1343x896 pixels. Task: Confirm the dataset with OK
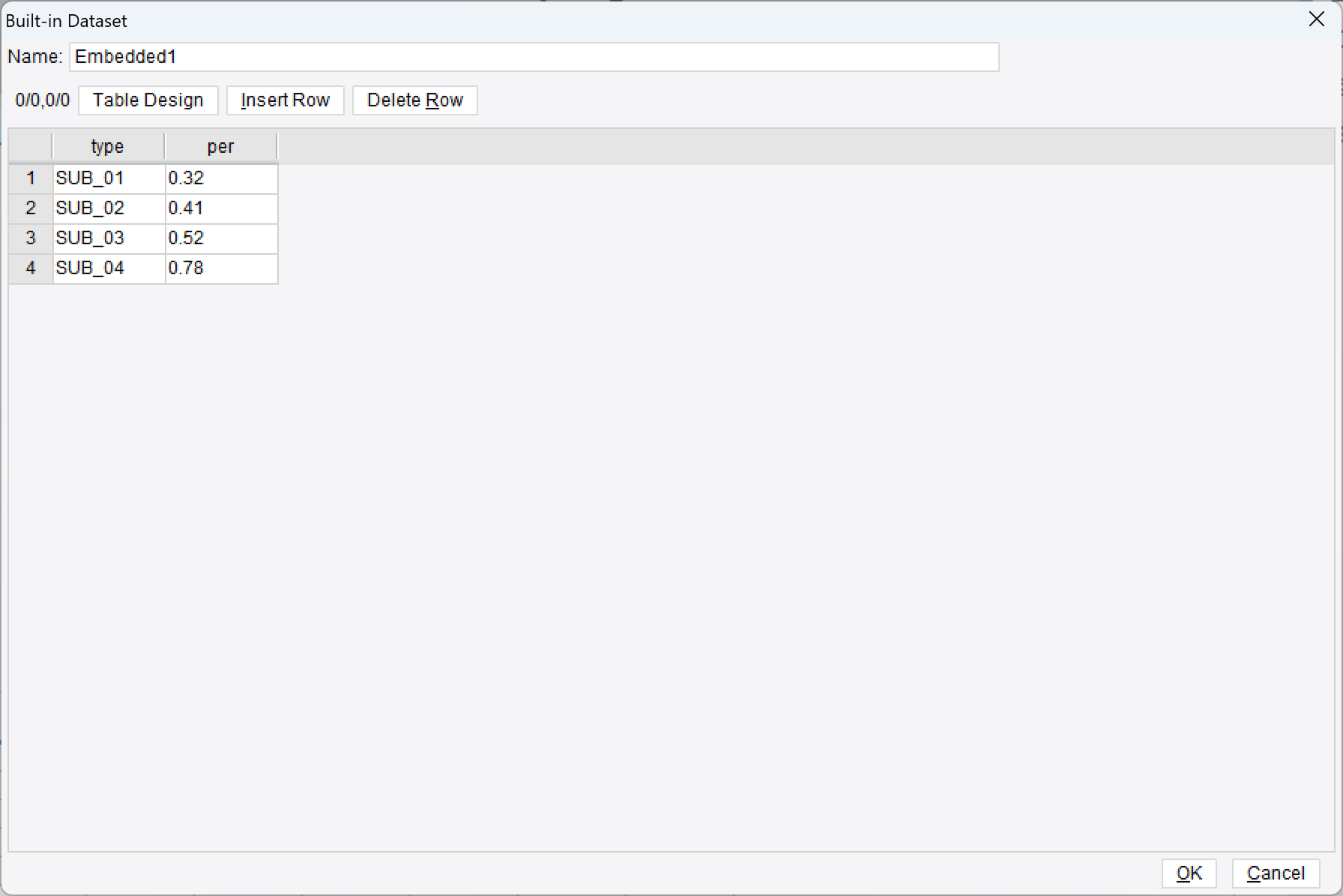click(1189, 873)
